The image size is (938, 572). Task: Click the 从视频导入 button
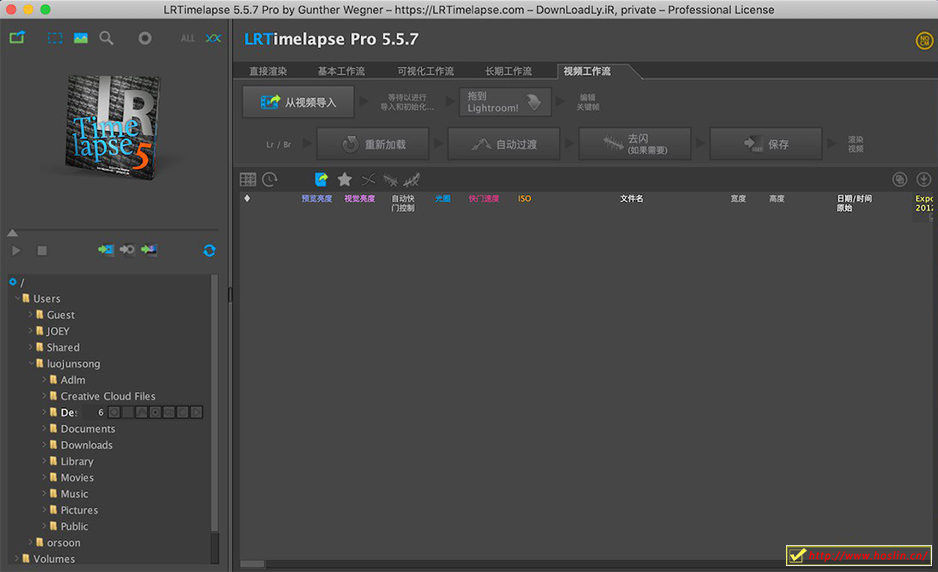tap(298, 102)
